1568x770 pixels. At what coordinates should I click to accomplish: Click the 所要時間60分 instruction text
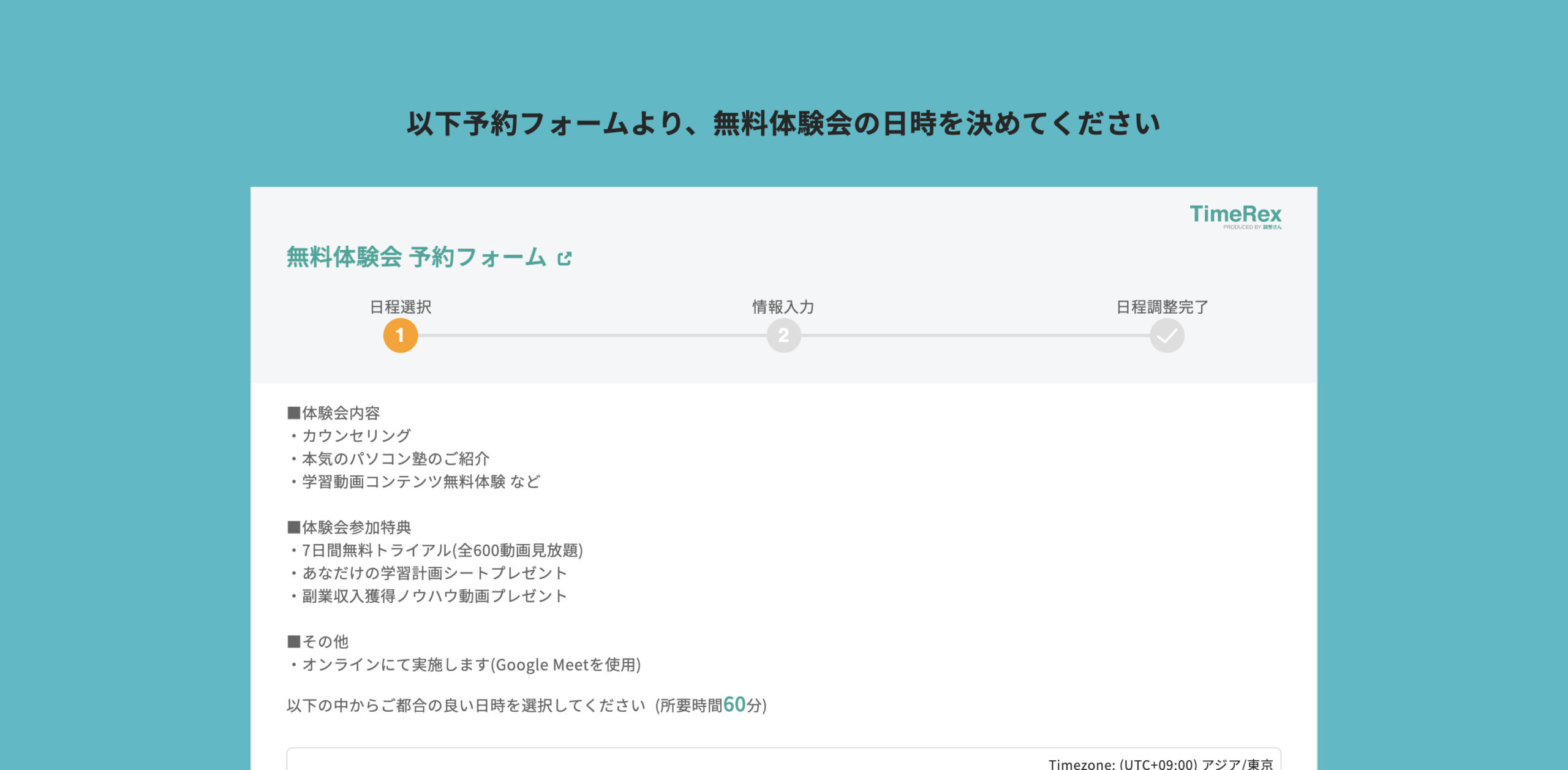[527, 705]
